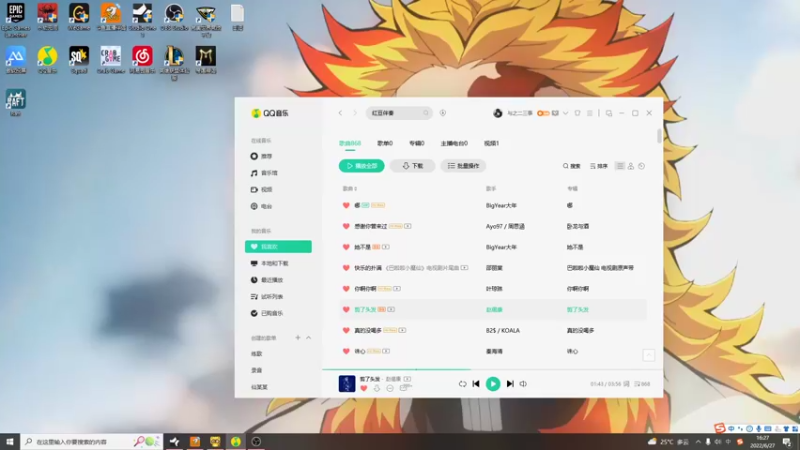Click the back-to-top arrow button in list

point(648,355)
